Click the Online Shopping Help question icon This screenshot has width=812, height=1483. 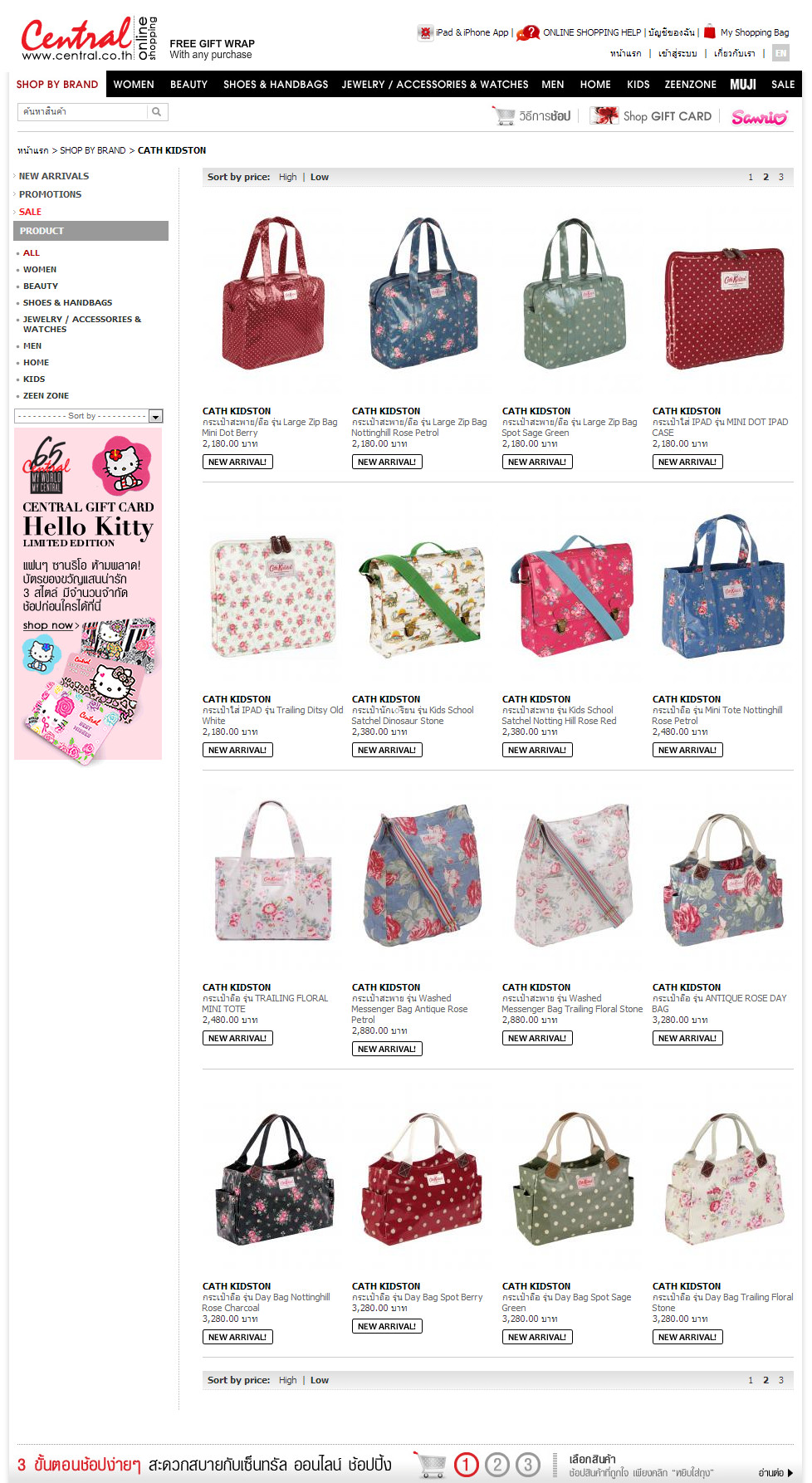coord(528,33)
